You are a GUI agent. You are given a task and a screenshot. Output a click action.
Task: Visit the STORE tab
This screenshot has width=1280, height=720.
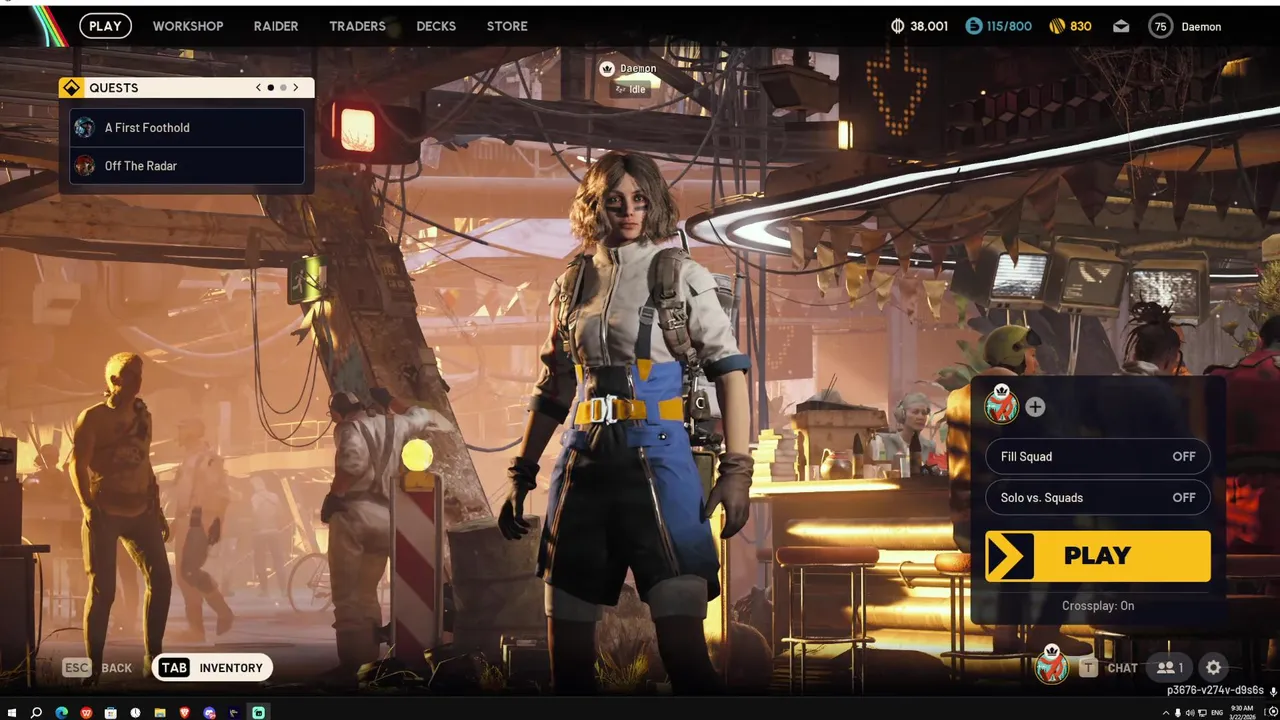pos(507,26)
